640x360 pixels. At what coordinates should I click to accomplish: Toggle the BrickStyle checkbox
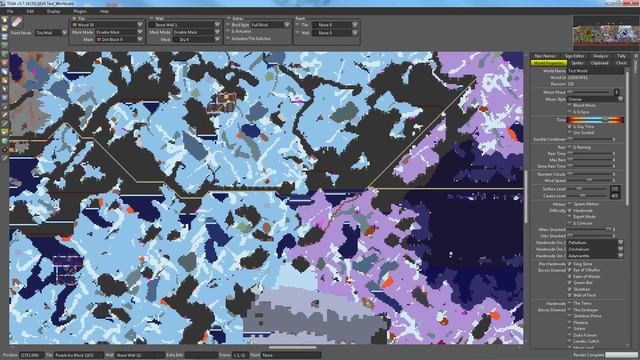pos(228,25)
